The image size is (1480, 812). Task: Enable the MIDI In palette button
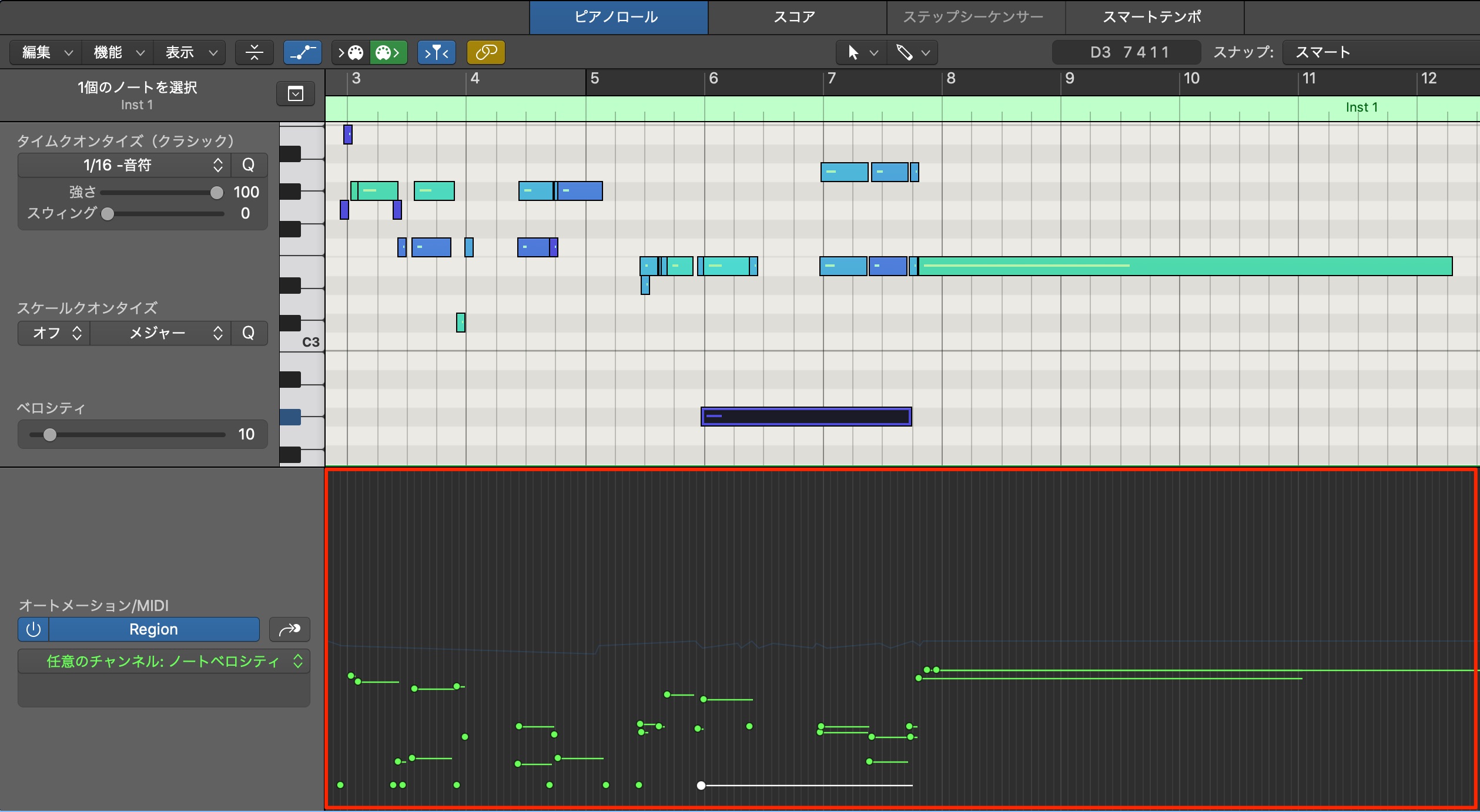click(350, 52)
